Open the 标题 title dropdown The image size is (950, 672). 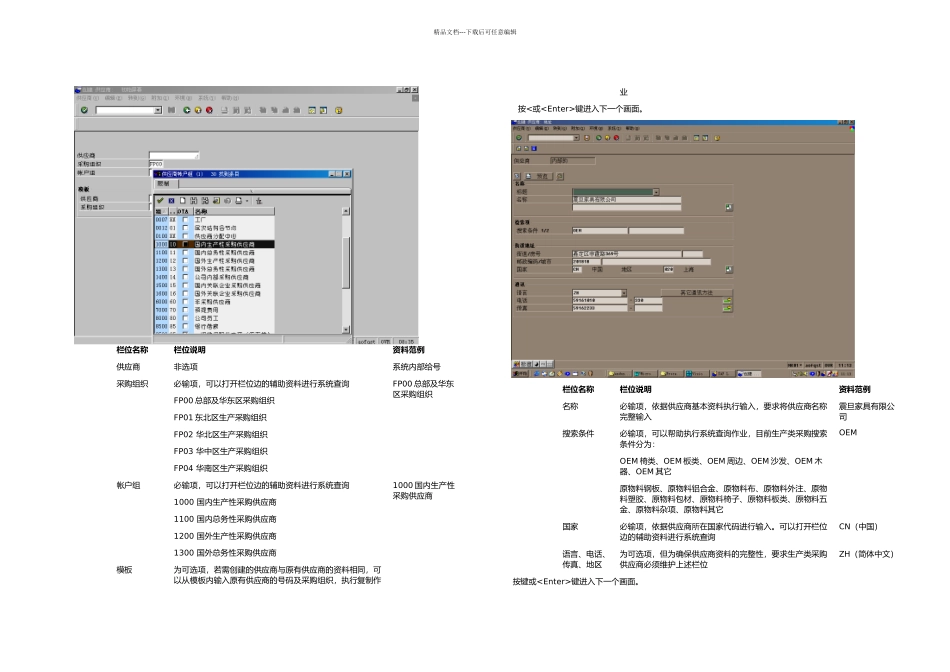tap(656, 192)
